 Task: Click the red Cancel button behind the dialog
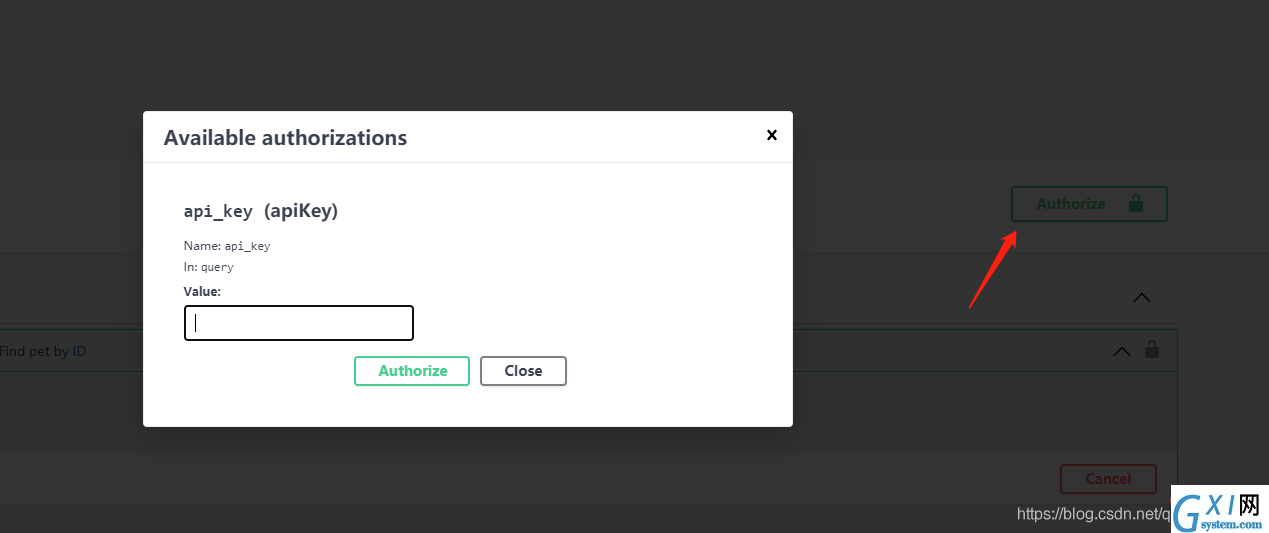click(1108, 479)
